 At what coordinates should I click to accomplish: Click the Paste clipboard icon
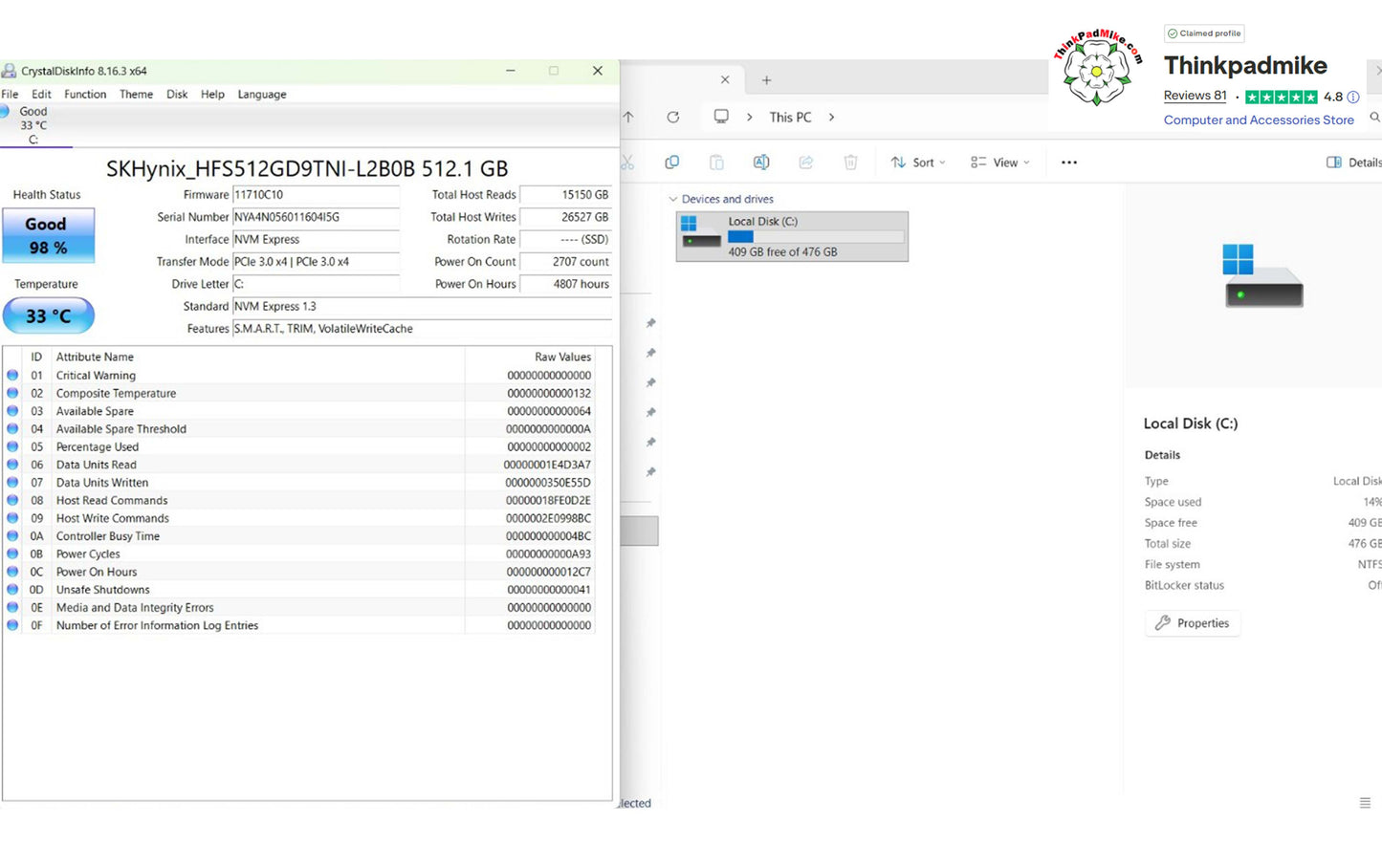[716, 163]
